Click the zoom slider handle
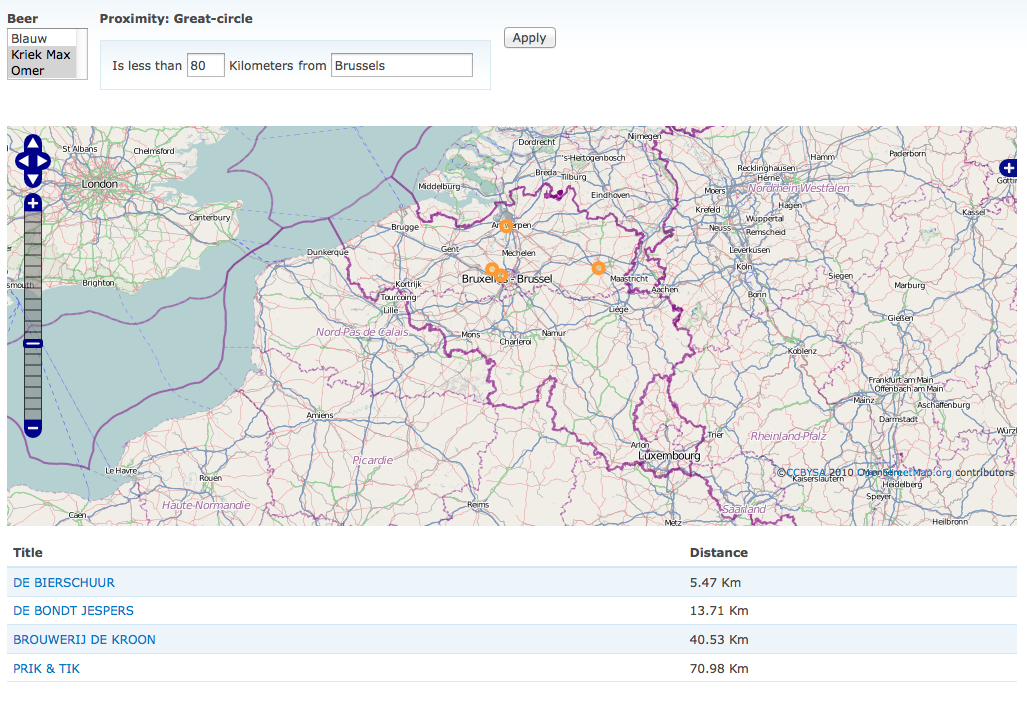1027x704 pixels. 33,343
